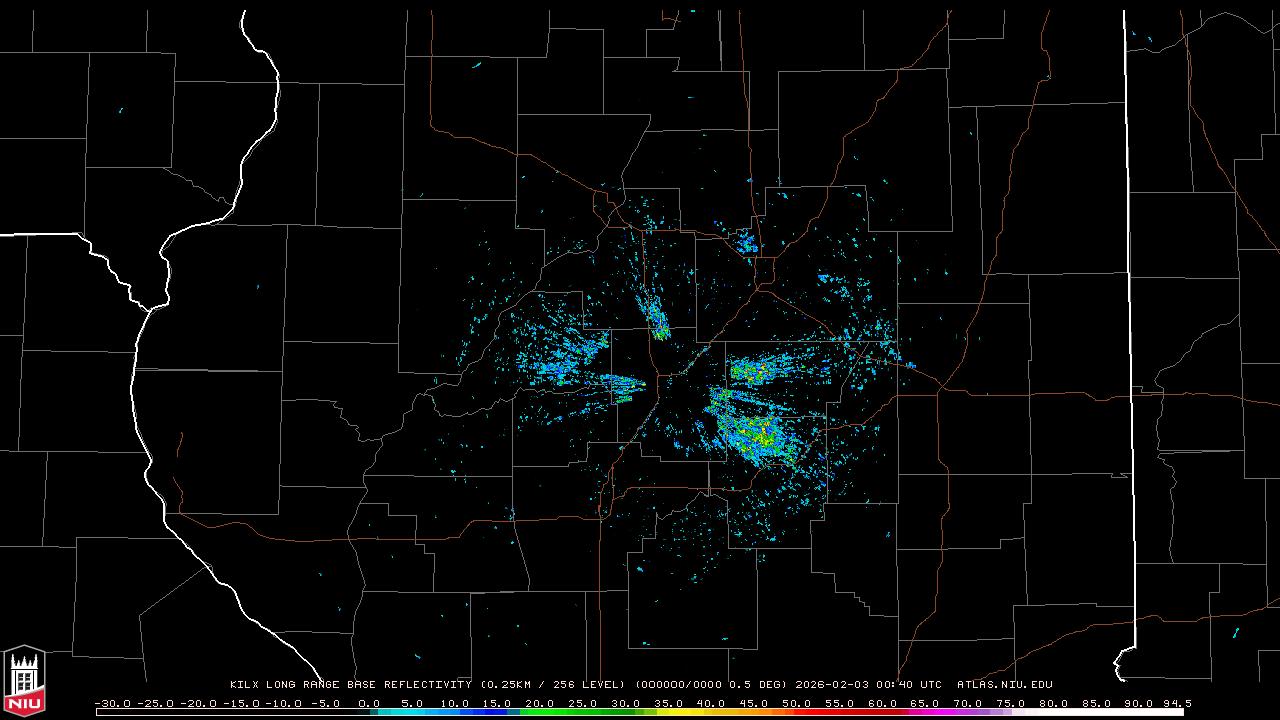The width and height of the screenshot is (1280, 720).
Task: Click the red 50.0 dBZ color on scale
Action: (x=797, y=712)
